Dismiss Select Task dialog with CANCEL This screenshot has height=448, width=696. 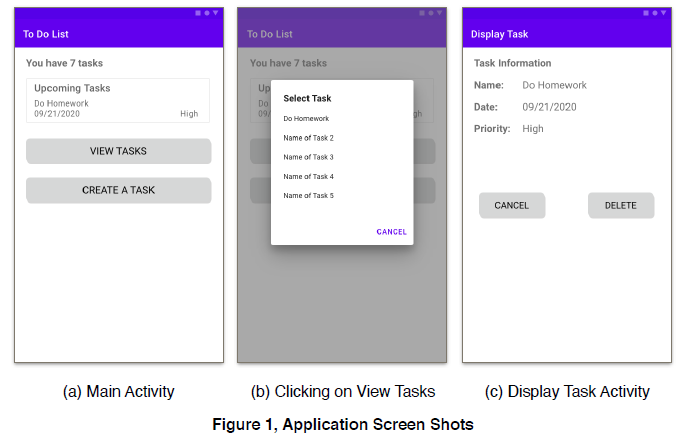coord(392,232)
